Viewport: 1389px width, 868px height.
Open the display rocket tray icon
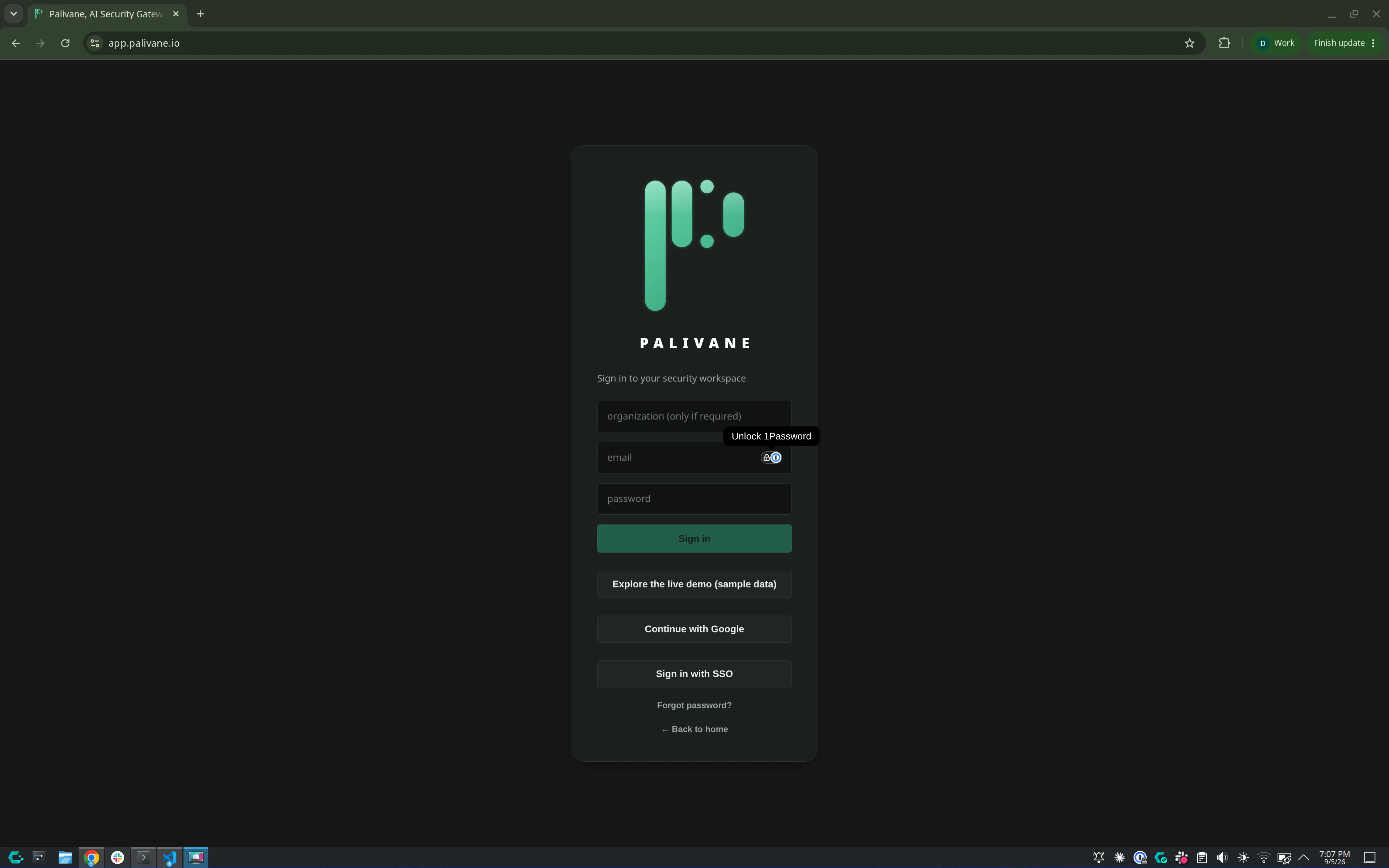pos(1284,857)
